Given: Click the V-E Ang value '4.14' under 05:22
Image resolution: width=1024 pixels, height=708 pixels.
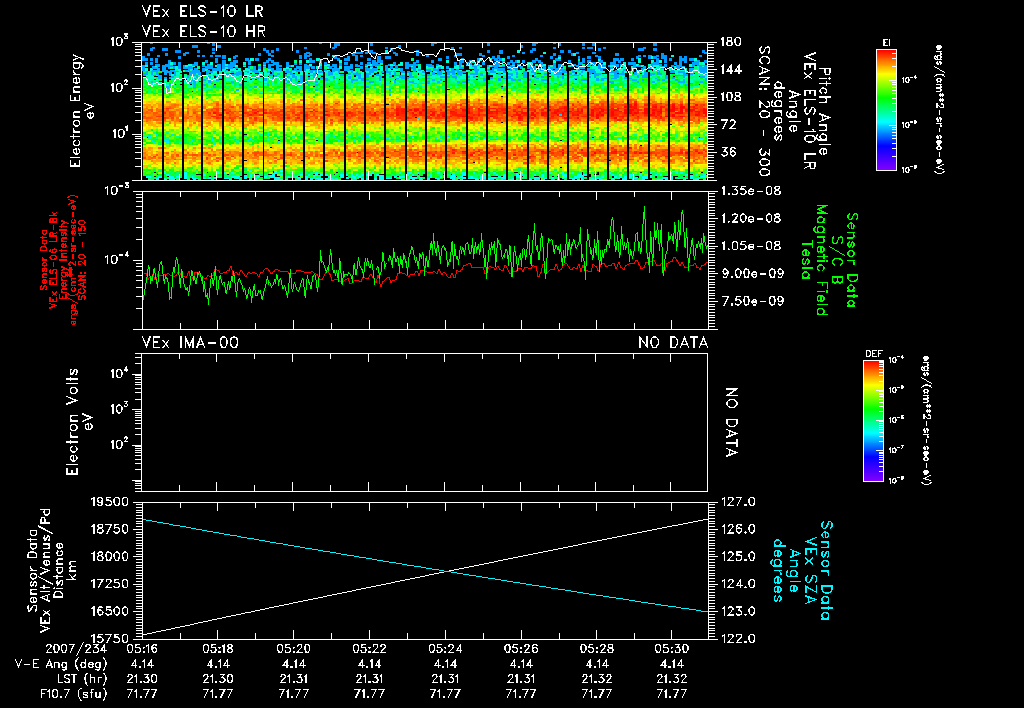Looking at the screenshot, I should pyautogui.click(x=370, y=664).
